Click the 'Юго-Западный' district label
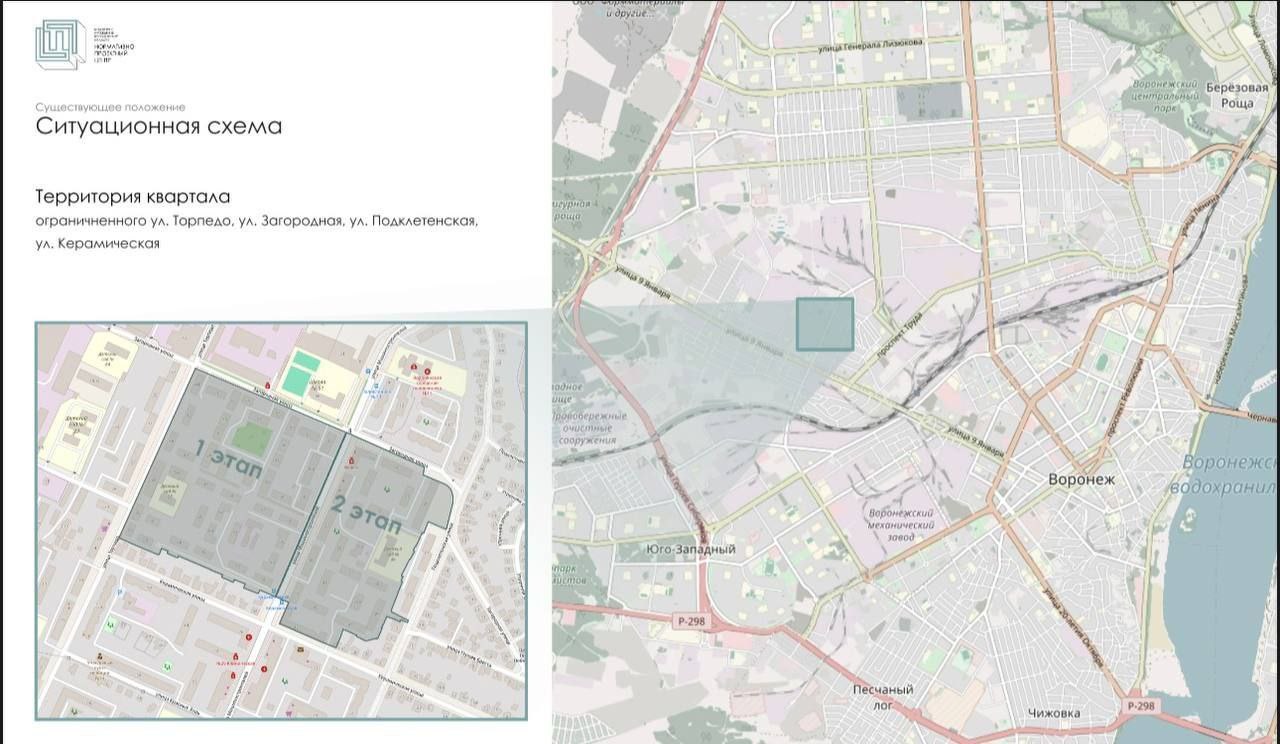The width and height of the screenshot is (1280, 744). [690, 549]
